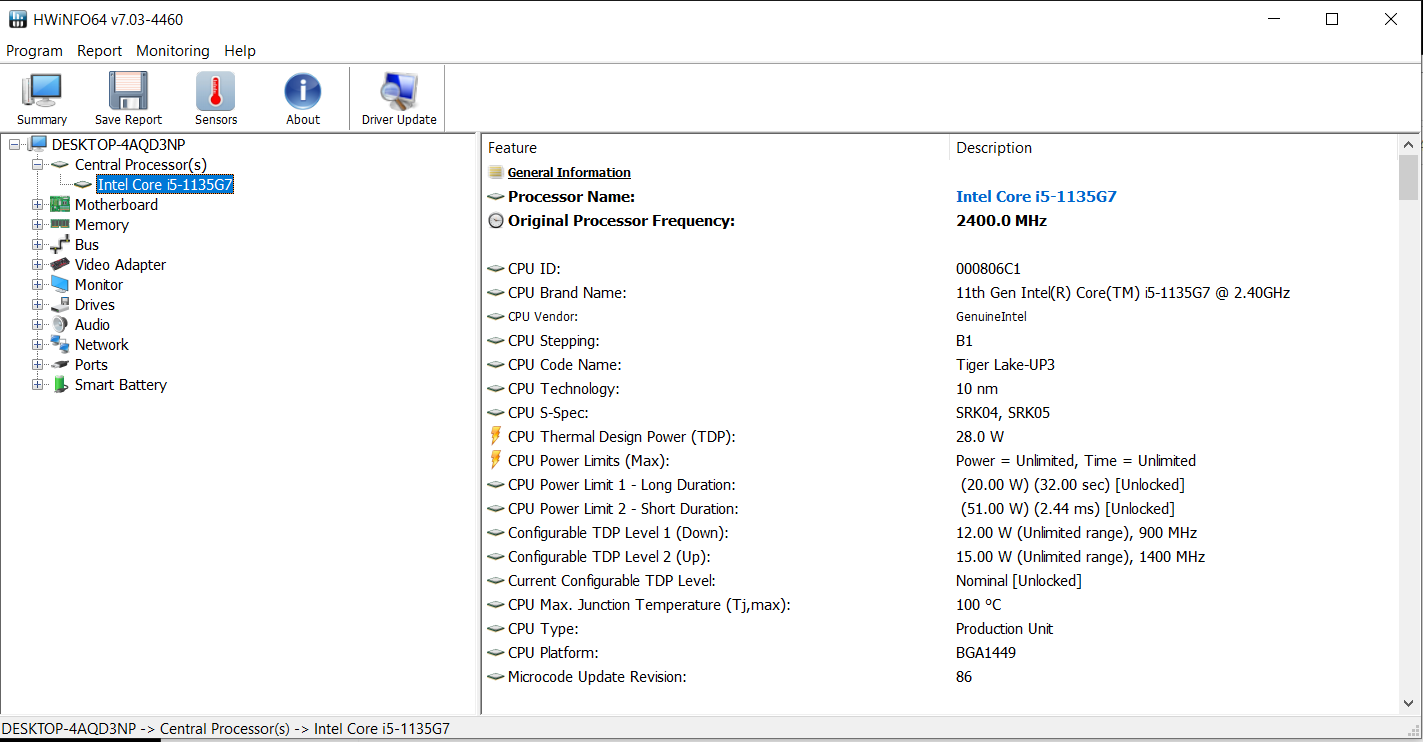Open the Program menu
Viewport: 1423px width, 742px height.
(34, 51)
